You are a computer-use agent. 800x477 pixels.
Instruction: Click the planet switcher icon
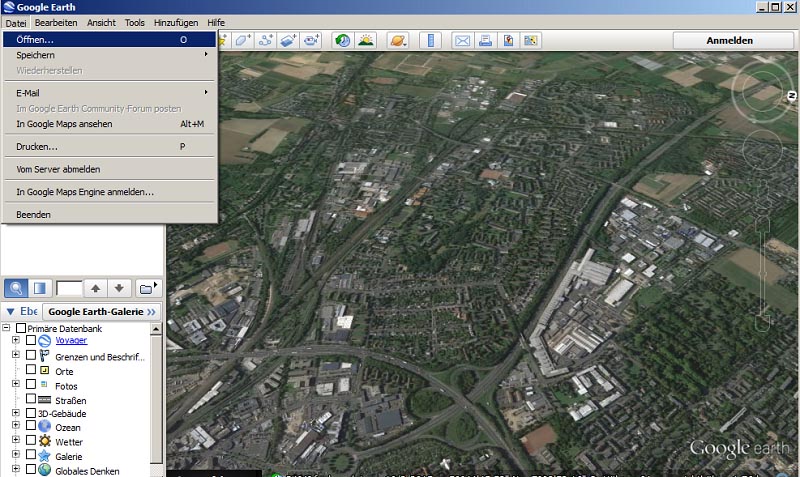[398, 41]
